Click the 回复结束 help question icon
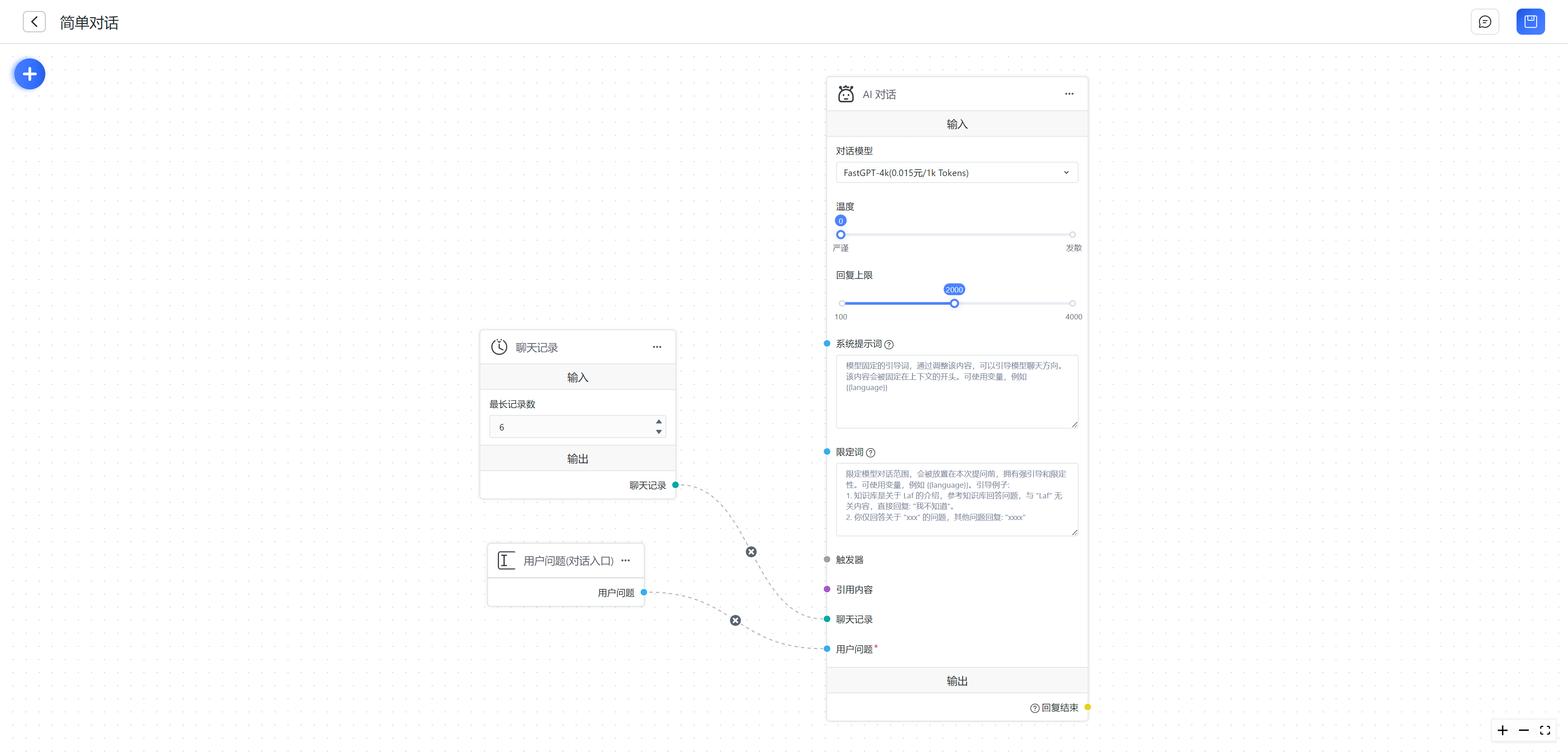Viewport: 1568px width, 754px height. 1034,708
